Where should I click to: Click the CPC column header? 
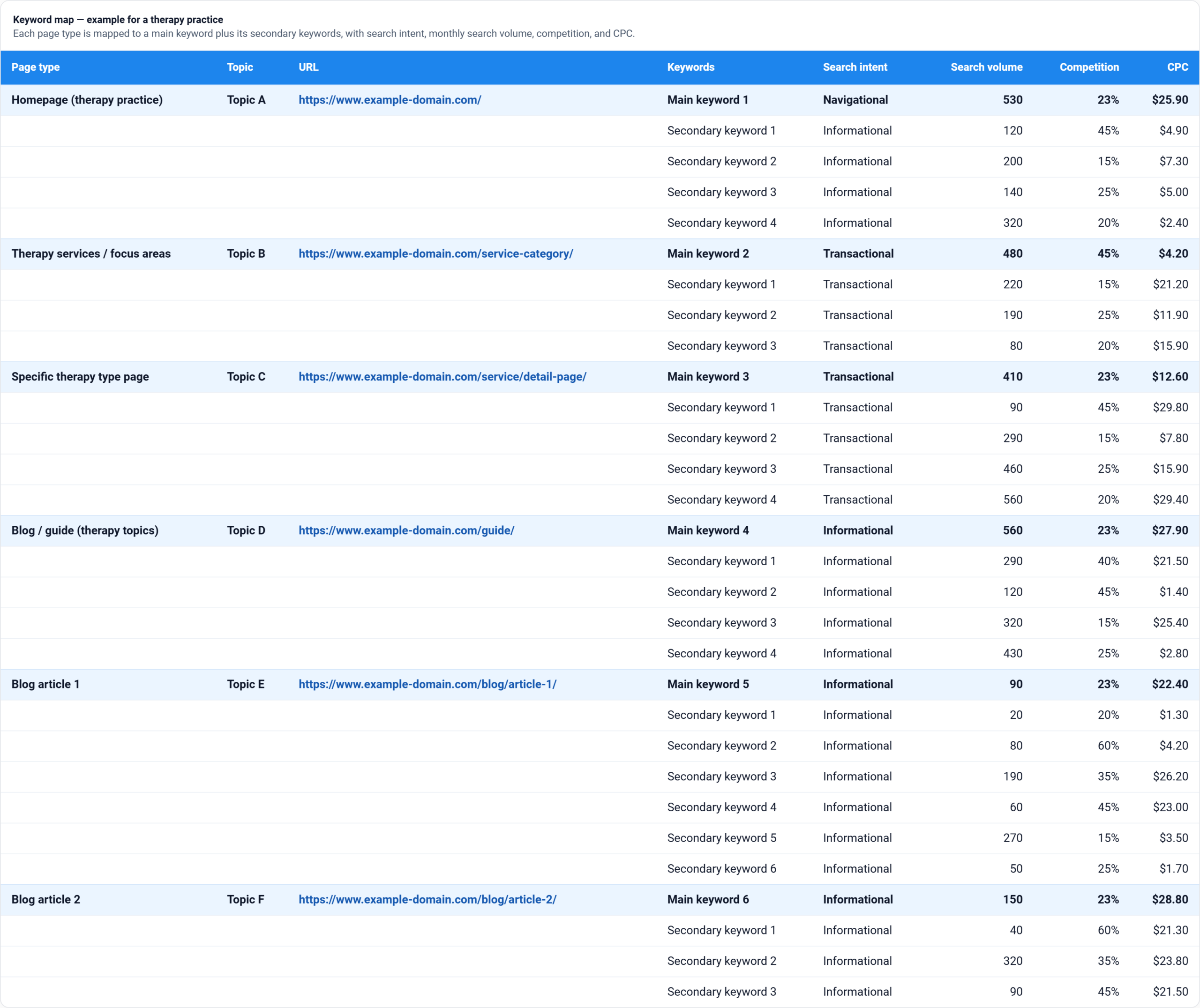1177,67
